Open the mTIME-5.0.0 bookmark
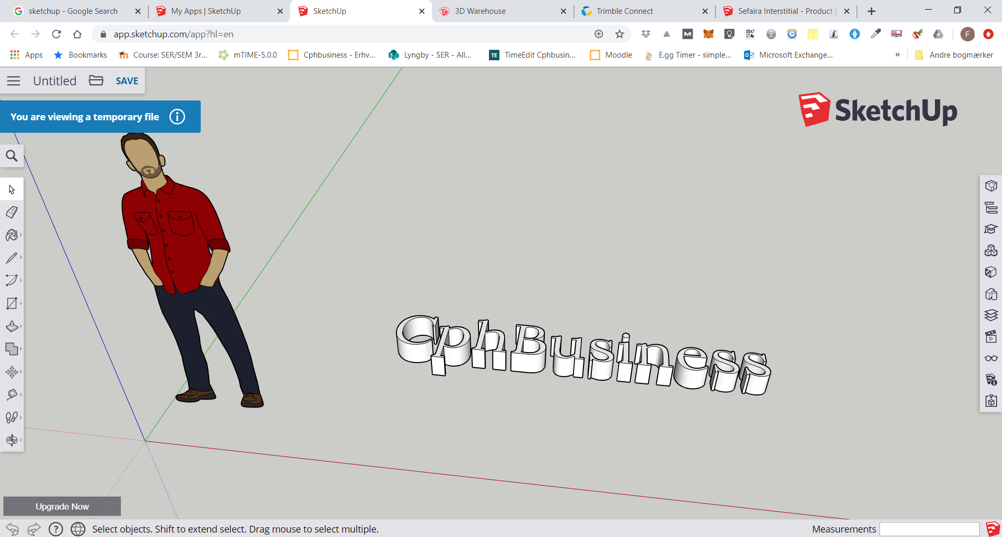 (x=247, y=55)
